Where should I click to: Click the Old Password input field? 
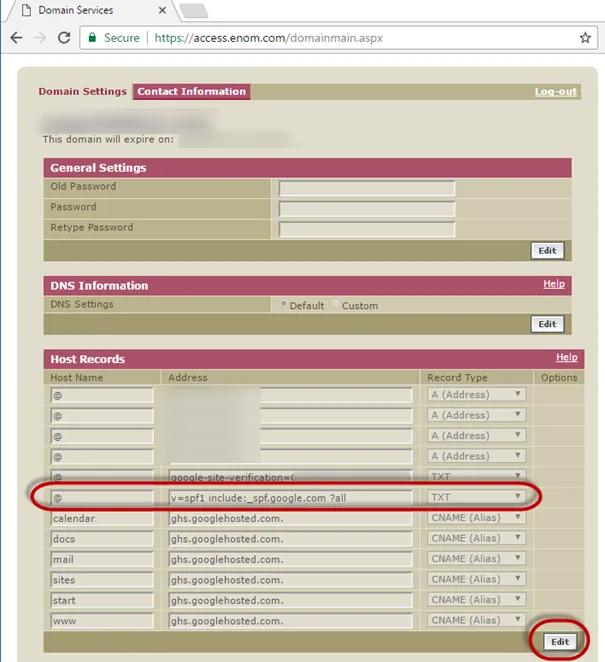click(x=366, y=188)
